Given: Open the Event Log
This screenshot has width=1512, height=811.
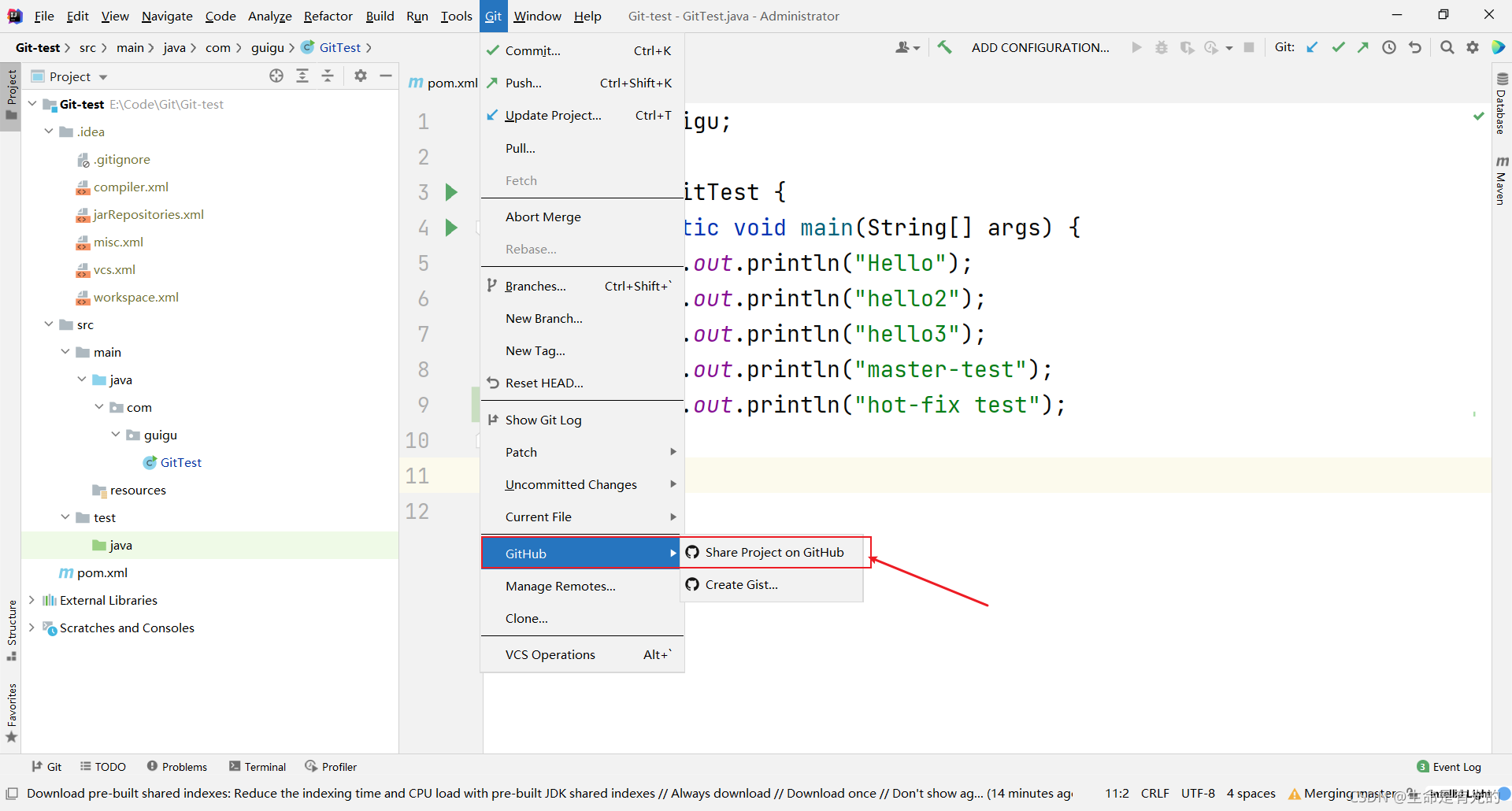Looking at the screenshot, I should (1449, 767).
